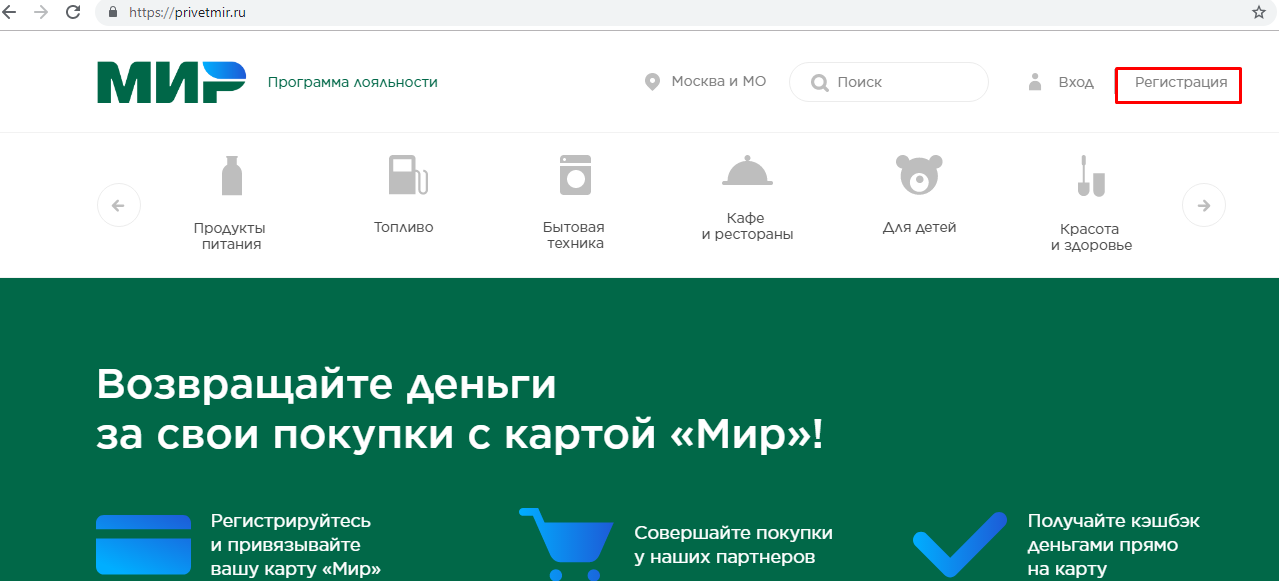Select the Продукты питания category
Screen dimensions: 1279x581
231,236
